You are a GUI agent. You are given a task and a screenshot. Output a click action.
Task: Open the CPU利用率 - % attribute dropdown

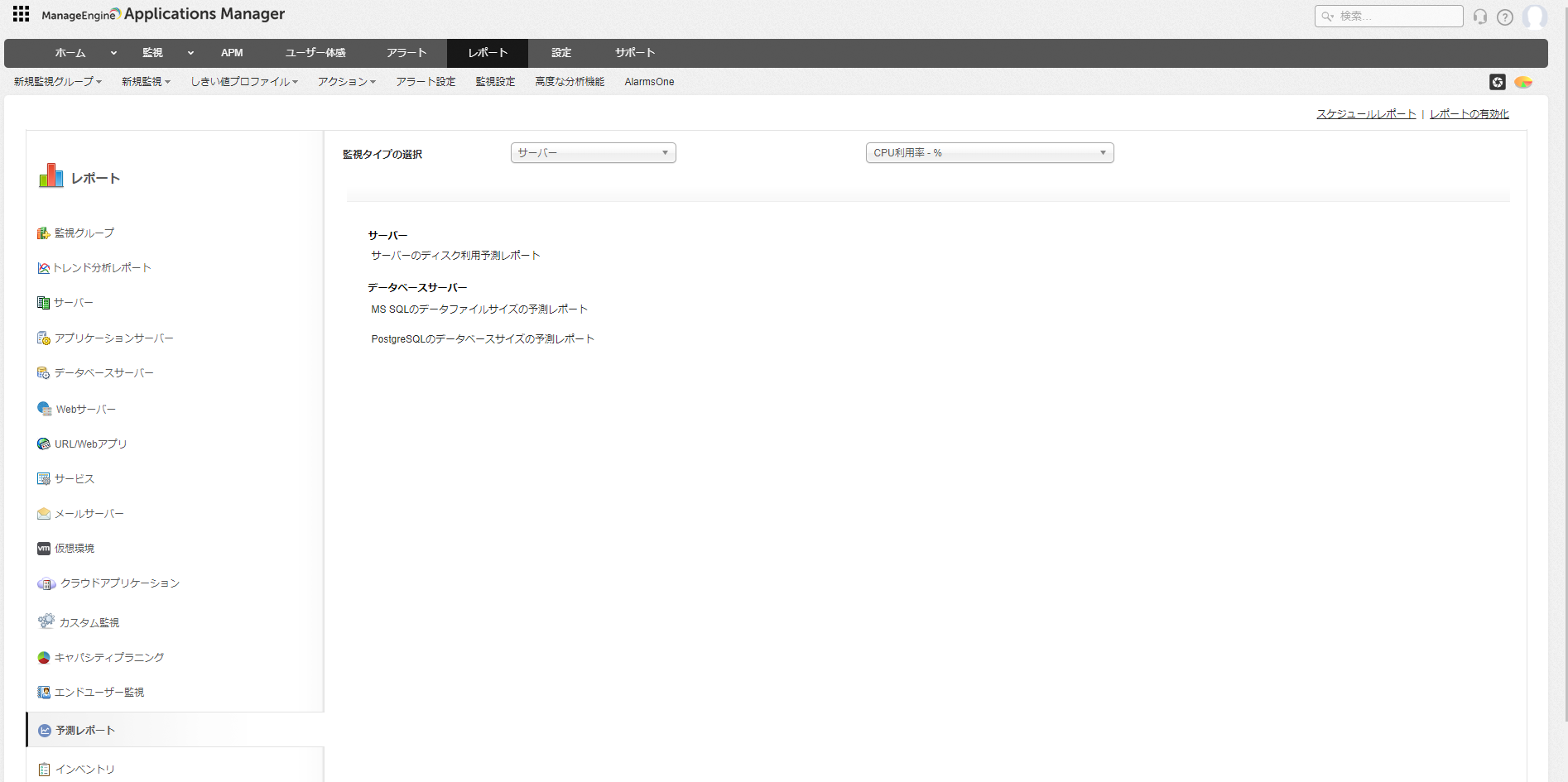point(989,153)
